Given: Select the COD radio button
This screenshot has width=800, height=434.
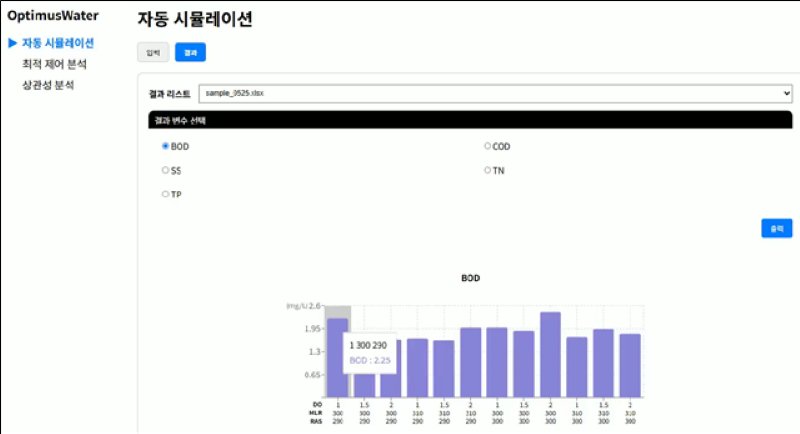Looking at the screenshot, I should click(x=488, y=146).
